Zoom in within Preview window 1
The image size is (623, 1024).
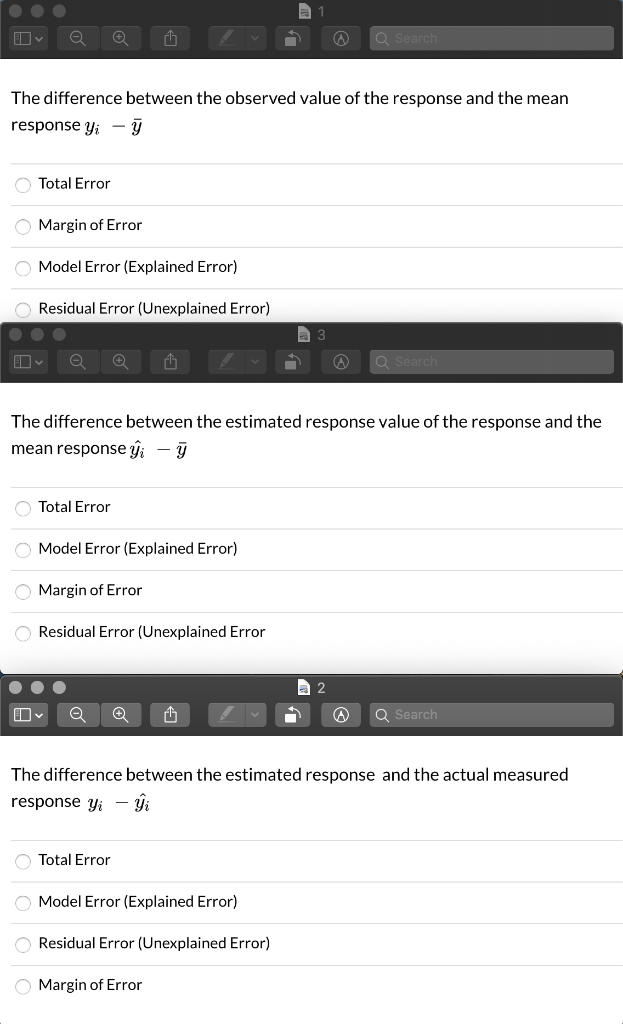pos(121,39)
